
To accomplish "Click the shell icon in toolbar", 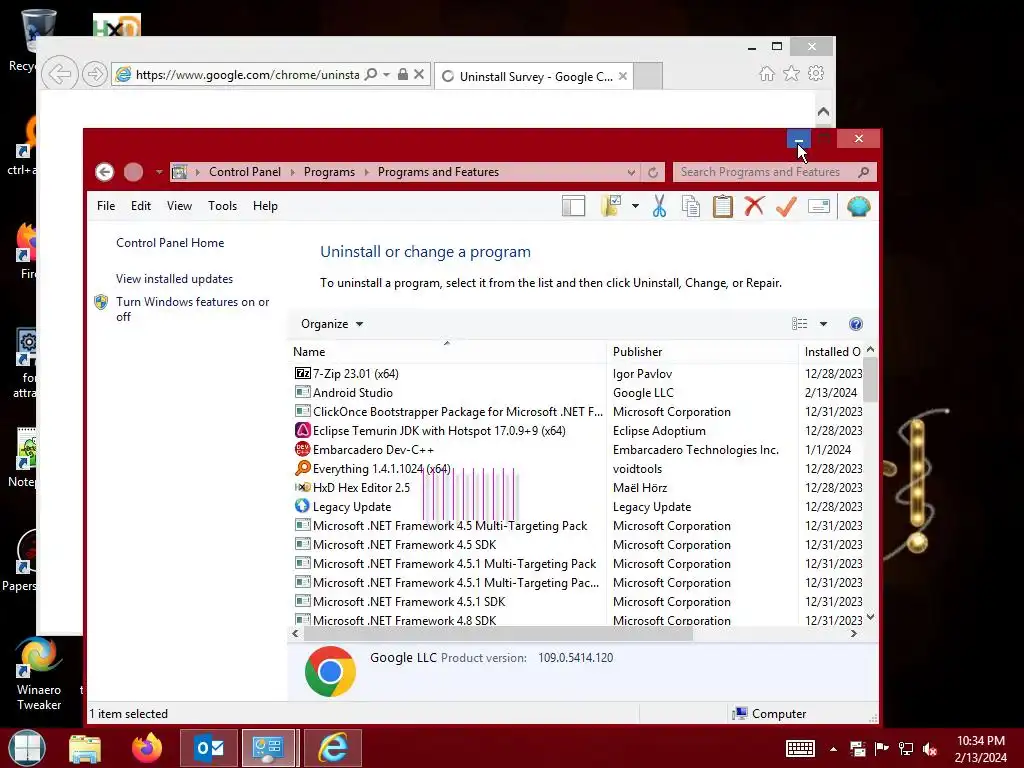I will coord(859,206).
